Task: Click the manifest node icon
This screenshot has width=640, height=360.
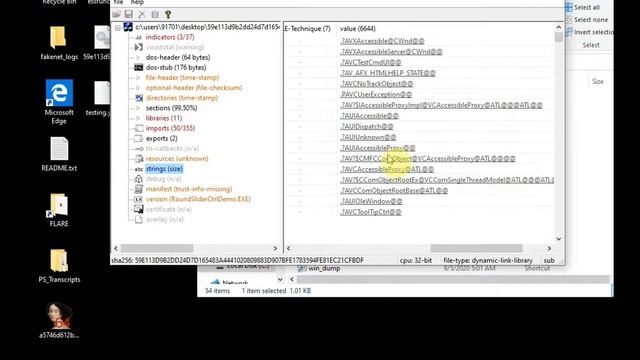Action: pyautogui.click(x=139, y=189)
